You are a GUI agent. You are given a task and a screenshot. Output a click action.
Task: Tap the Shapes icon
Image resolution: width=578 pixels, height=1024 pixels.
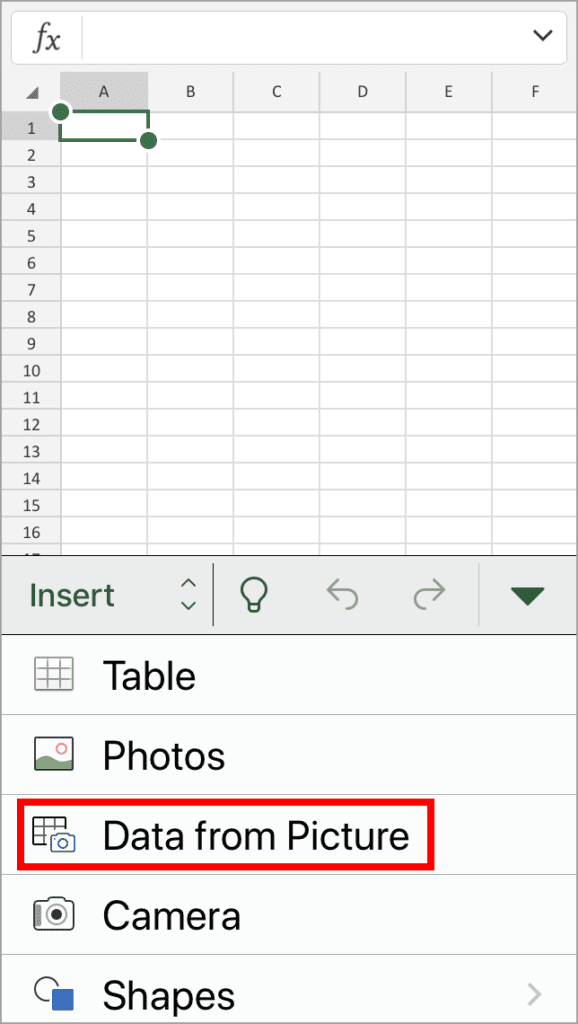tap(55, 993)
